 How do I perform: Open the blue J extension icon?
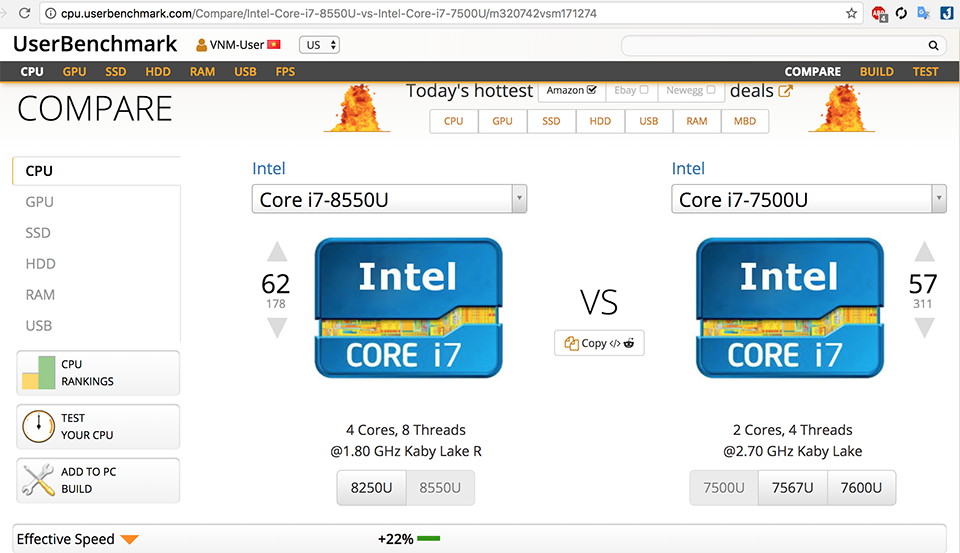tap(947, 13)
